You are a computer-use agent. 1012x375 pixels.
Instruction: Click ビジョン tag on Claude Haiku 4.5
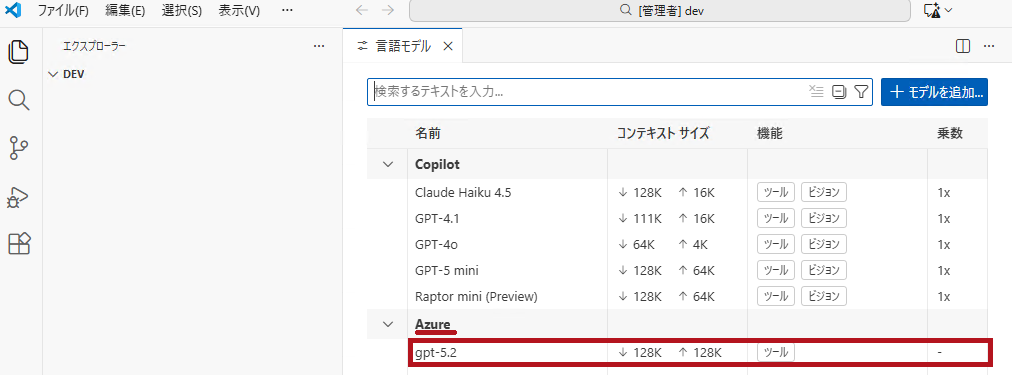click(824, 192)
